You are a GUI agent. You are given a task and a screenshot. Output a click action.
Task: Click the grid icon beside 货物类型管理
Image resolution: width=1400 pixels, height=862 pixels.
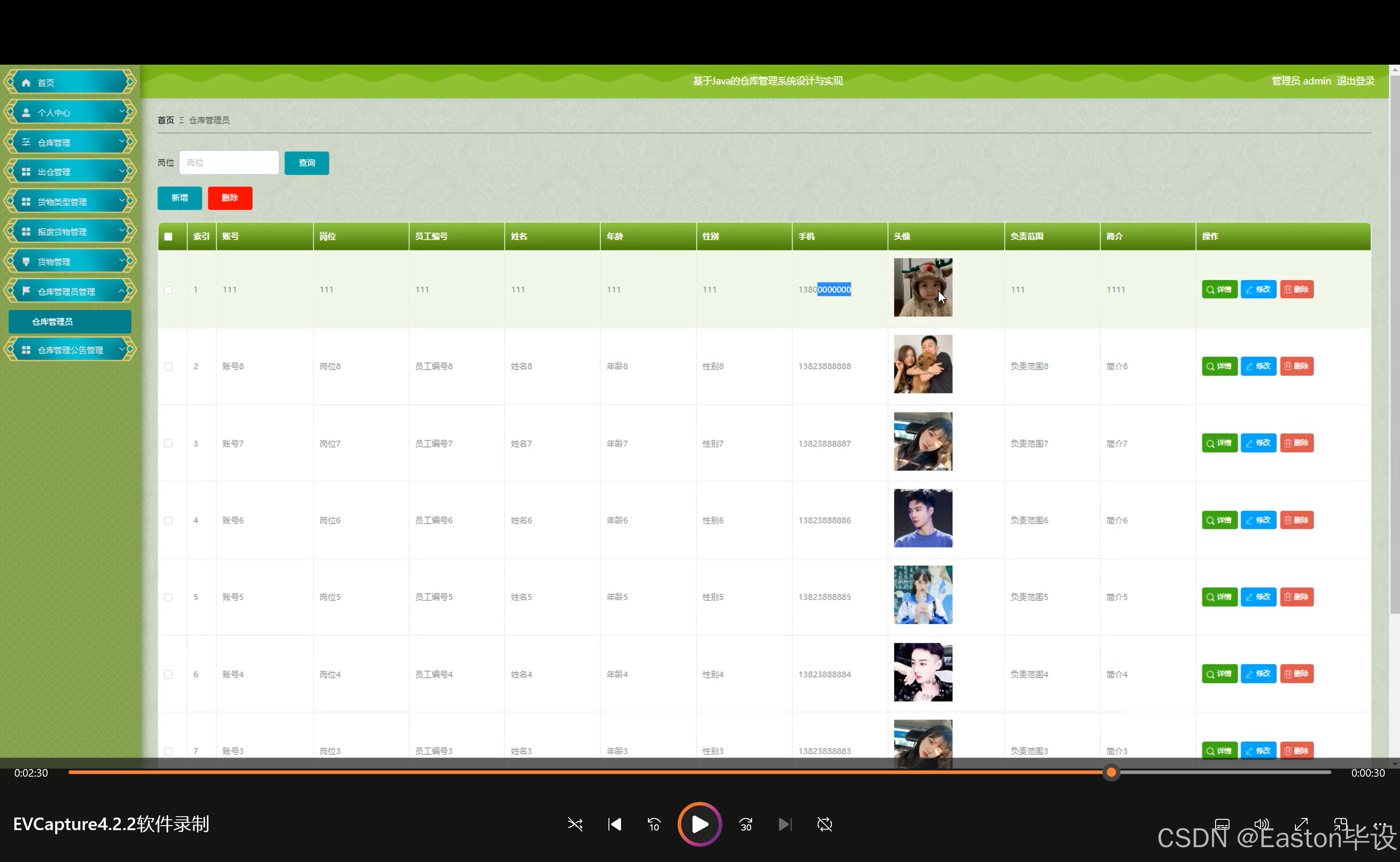click(x=26, y=201)
